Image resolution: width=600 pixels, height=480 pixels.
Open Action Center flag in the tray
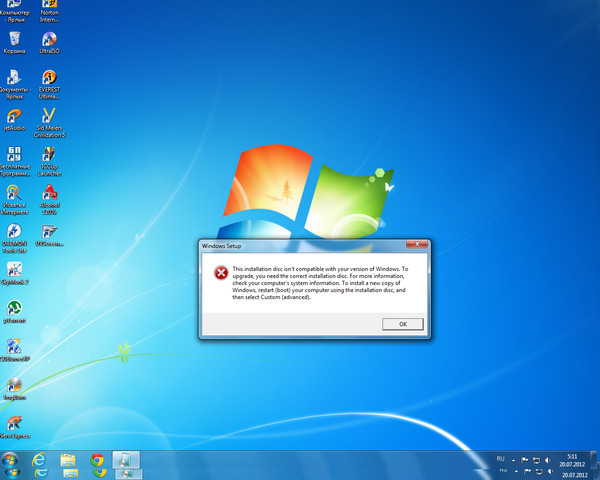pos(525,460)
